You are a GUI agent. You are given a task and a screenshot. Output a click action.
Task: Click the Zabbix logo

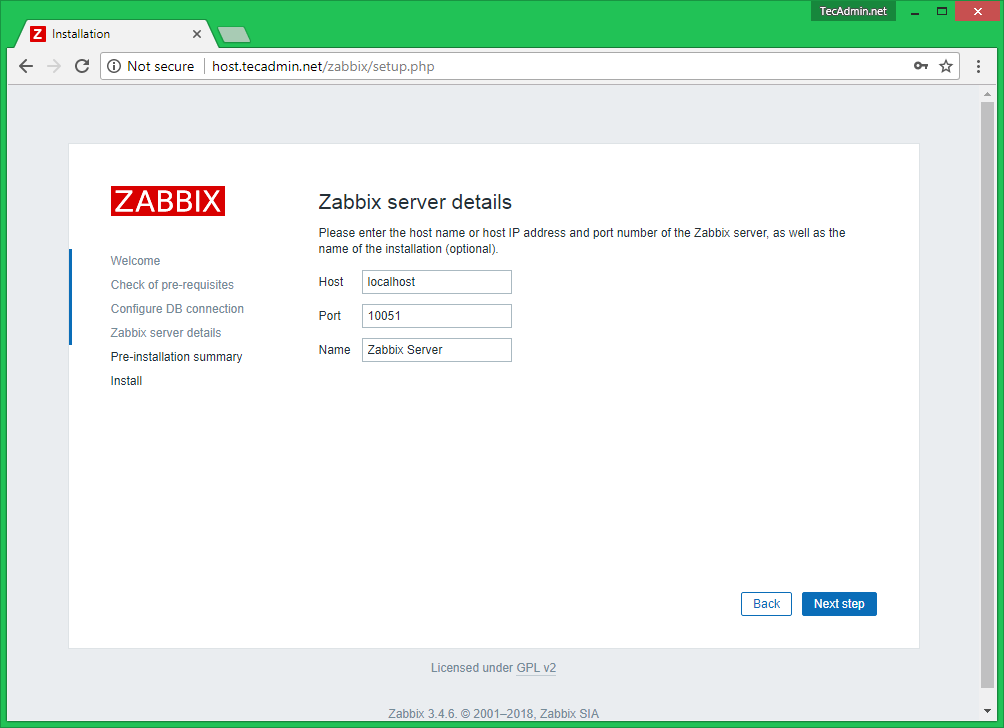click(x=167, y=201)
